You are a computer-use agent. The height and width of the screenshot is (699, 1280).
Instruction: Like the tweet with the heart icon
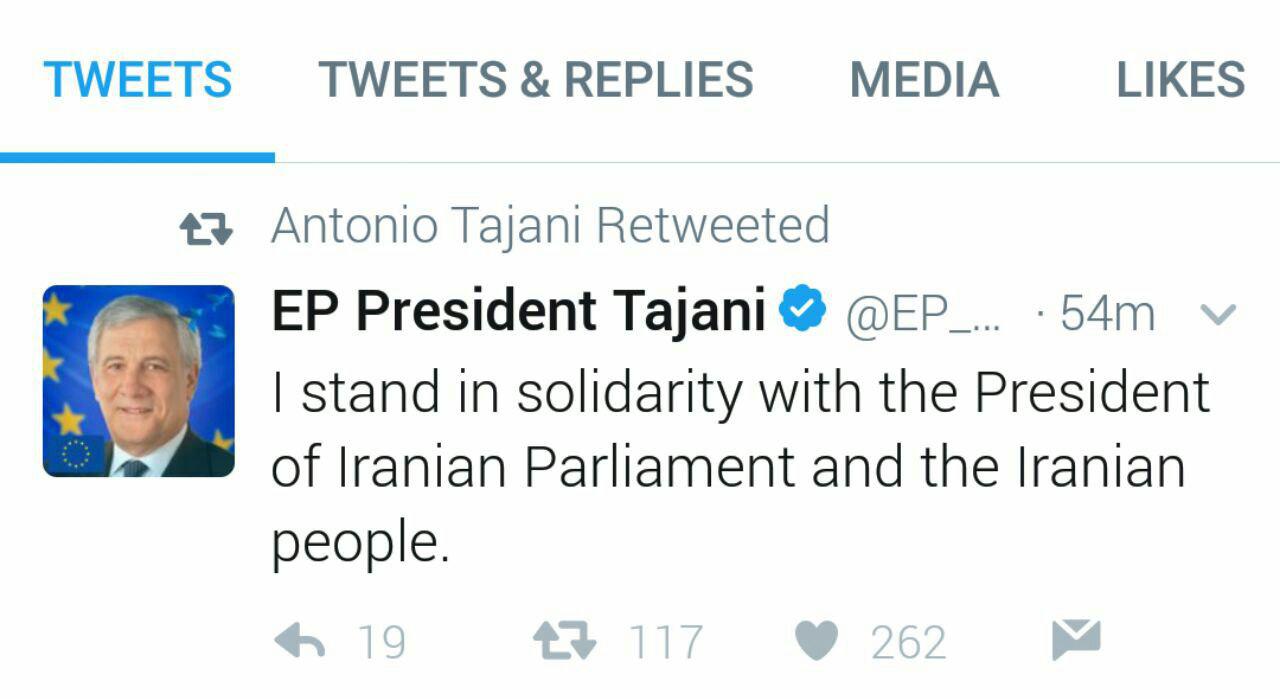[x=816, y=641]
